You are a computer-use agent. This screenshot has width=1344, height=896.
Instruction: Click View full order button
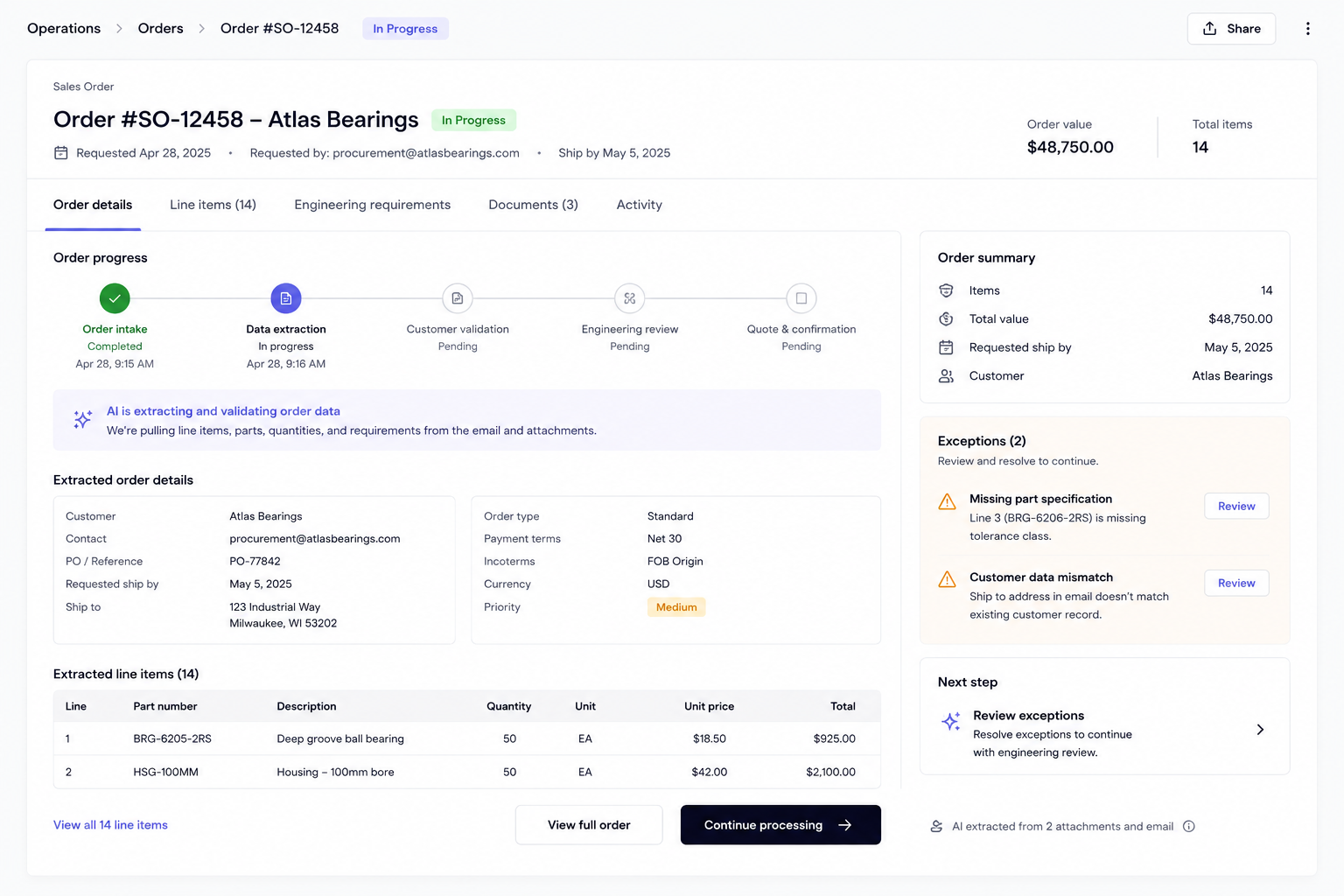(589, 825)
